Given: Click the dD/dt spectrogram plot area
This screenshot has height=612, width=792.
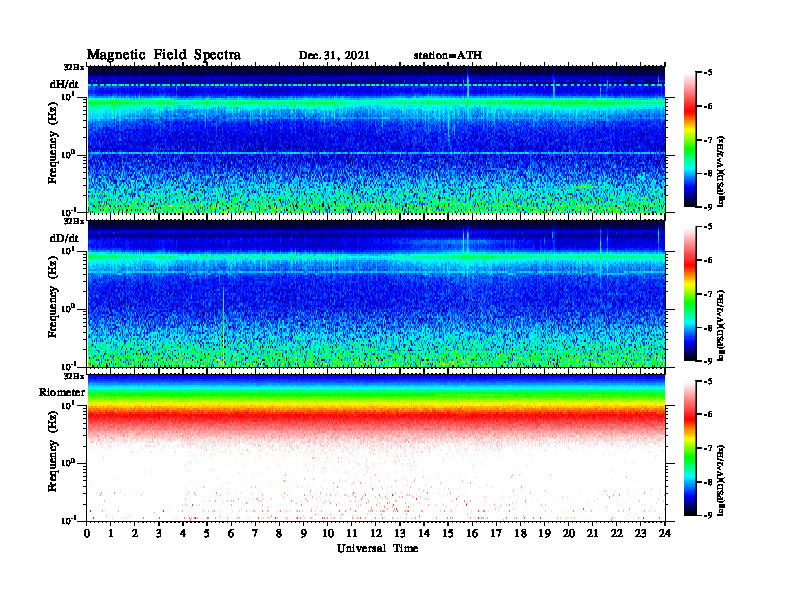Looking at the screenshot, I should 376,293.
